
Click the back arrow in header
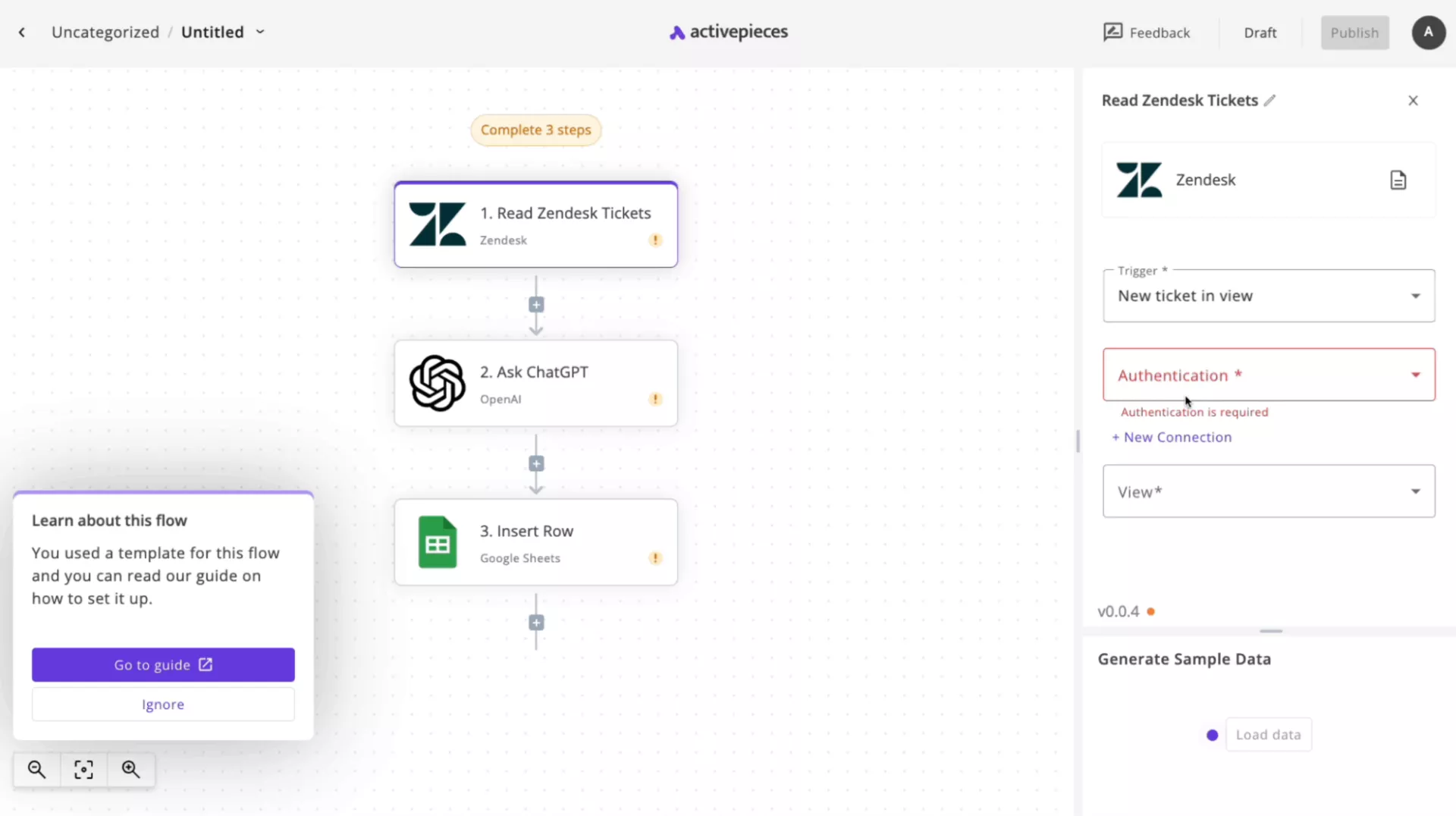click(x=22, y=32)
